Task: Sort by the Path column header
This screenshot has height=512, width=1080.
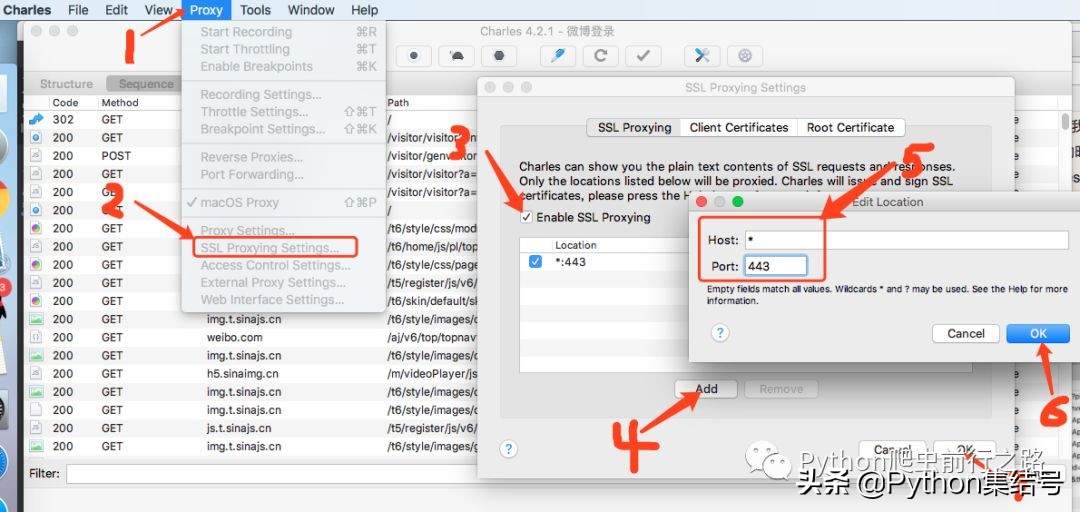Action: pyautogui.click(x=398, y=103)
